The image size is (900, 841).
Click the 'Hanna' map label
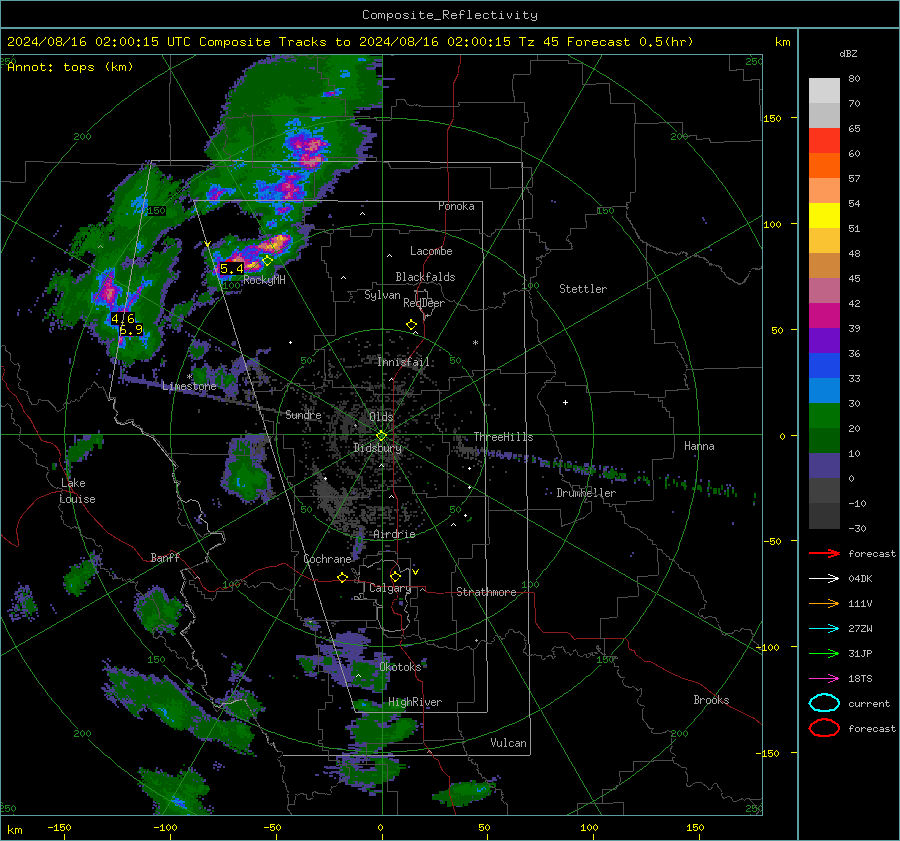(699, 446)
